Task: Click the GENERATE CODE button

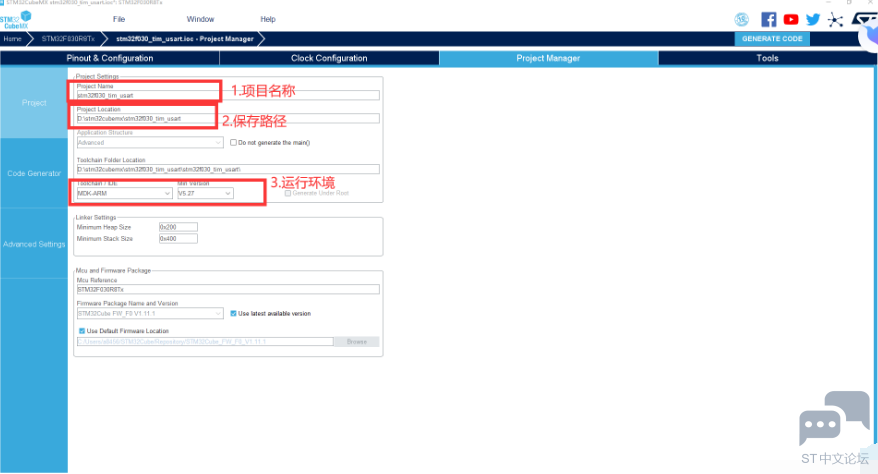Action: pos(772,39)
